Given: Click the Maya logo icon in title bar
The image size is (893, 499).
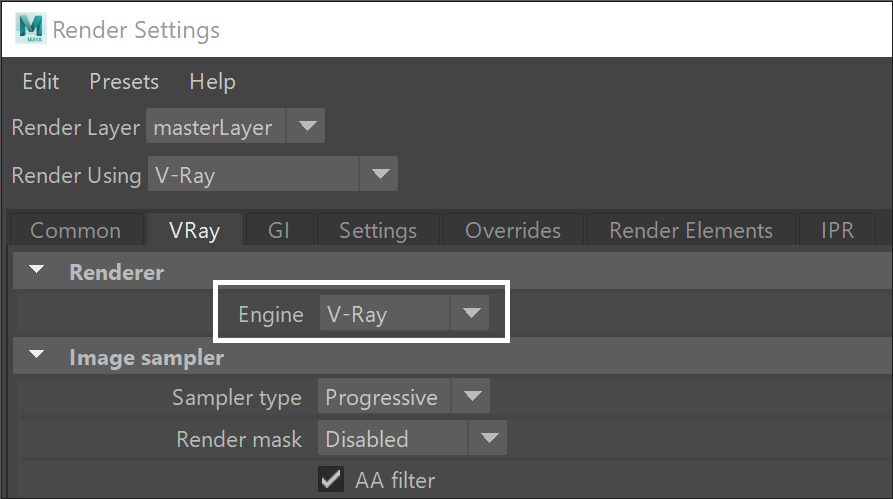Looking at the screenshot, I should coord(31,28).
